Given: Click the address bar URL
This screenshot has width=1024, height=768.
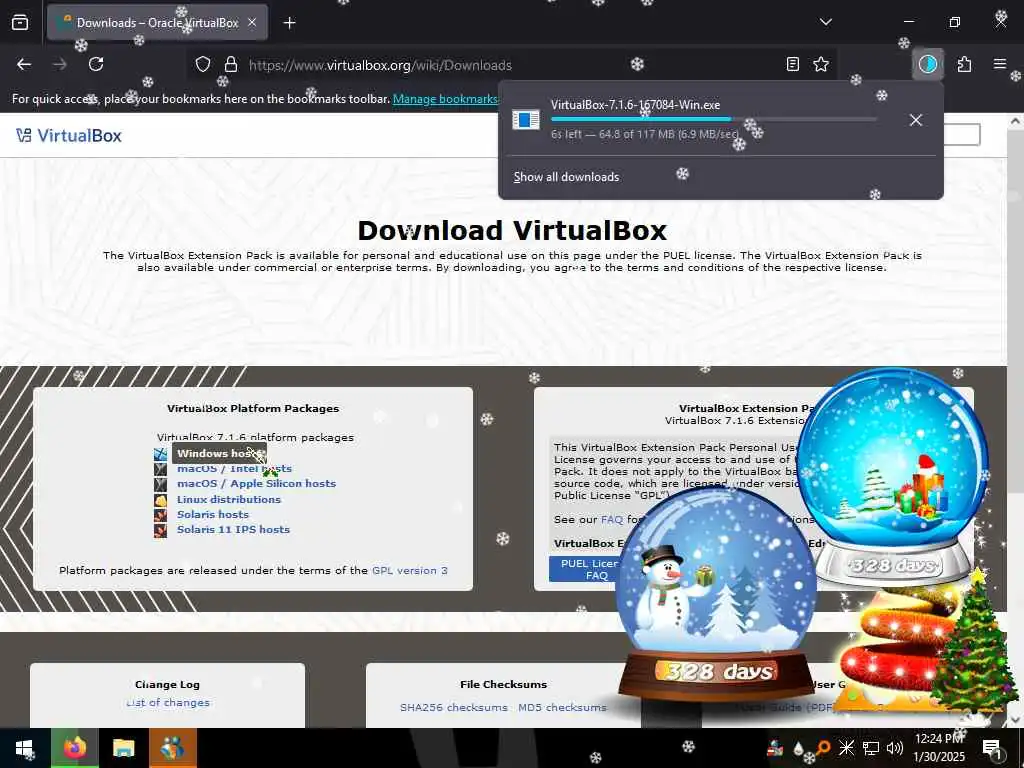Looking at the screenshot, I should [x=380, y=65].
